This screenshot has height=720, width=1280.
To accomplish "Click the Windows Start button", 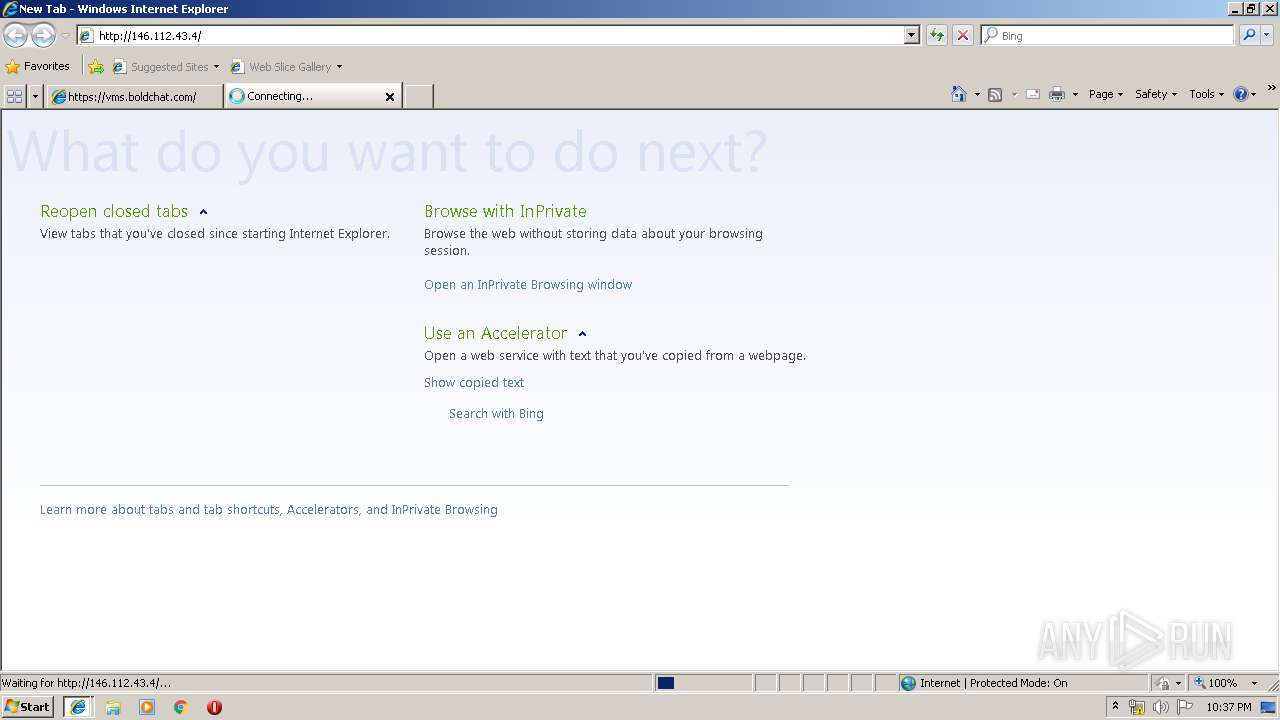I will click(x=27, y=707).
